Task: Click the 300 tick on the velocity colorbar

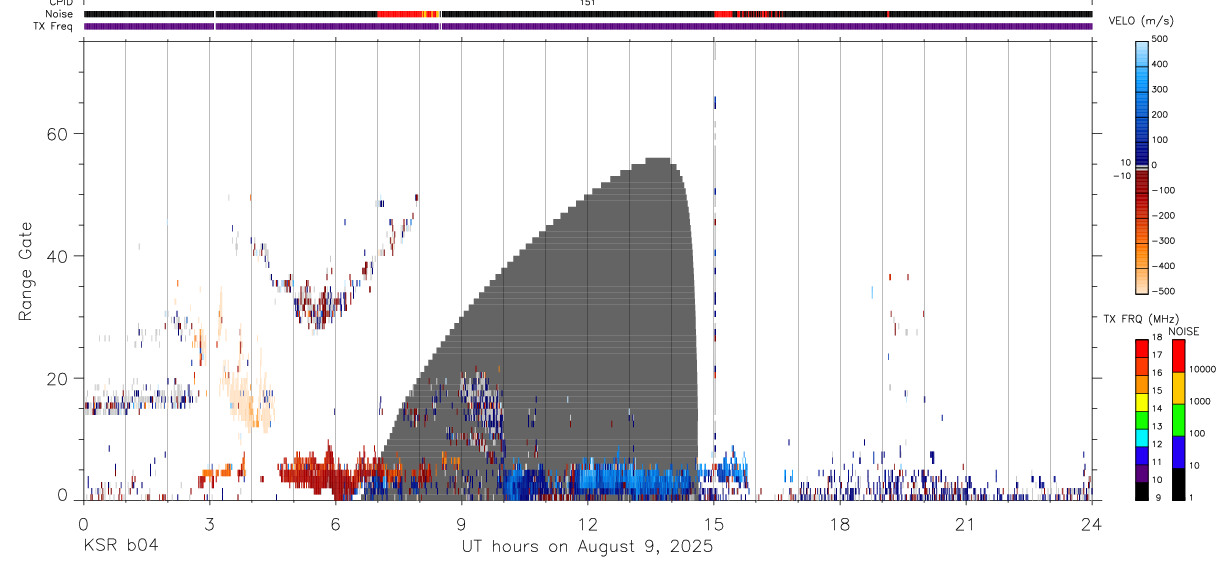Action: click(1159, 89)
